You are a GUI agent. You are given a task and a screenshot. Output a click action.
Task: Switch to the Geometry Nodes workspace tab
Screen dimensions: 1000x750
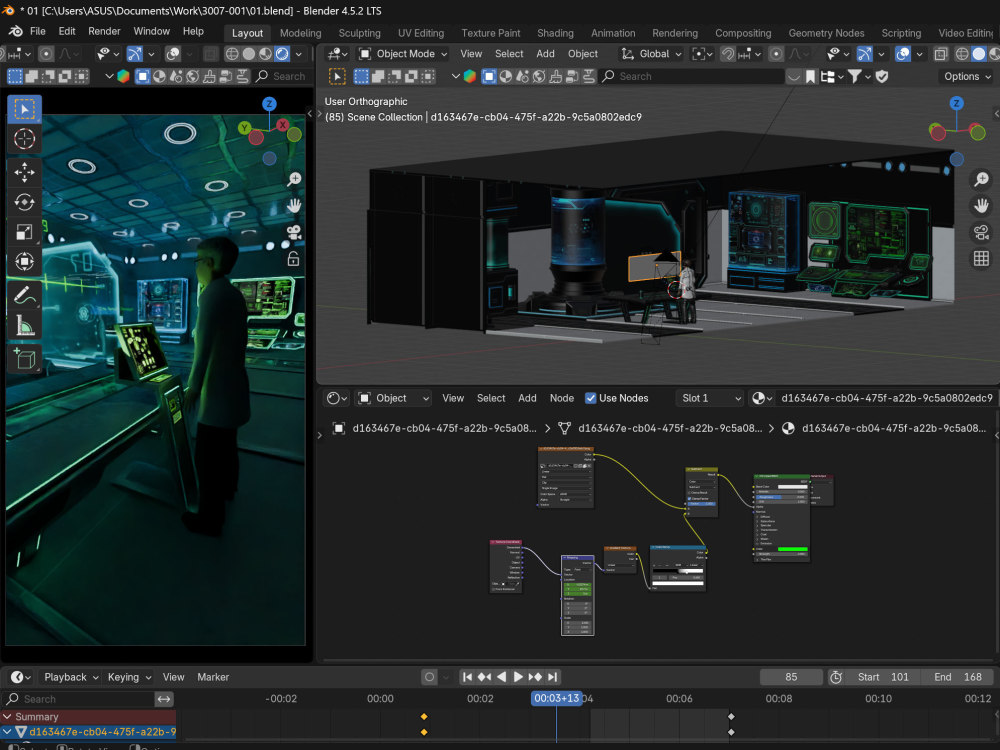[x=826, y=33]
